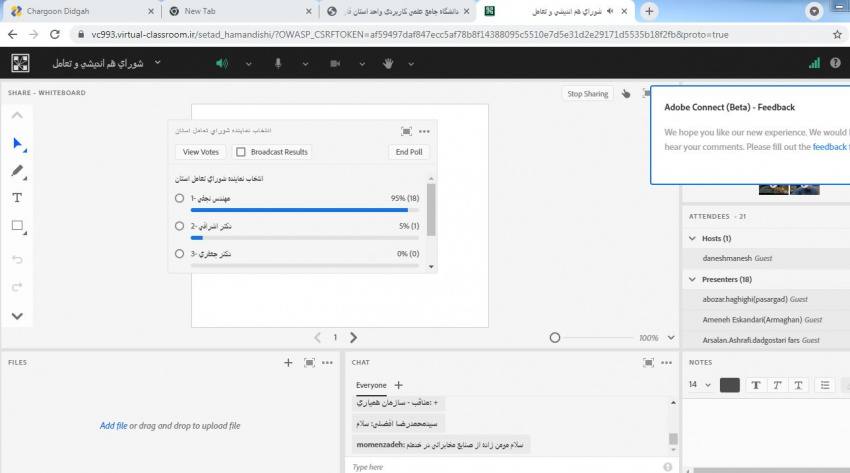The height and width of the screenshot is (473, 850).
Task: Collapse the Presenters (18) attendee group
Action: 692,279
